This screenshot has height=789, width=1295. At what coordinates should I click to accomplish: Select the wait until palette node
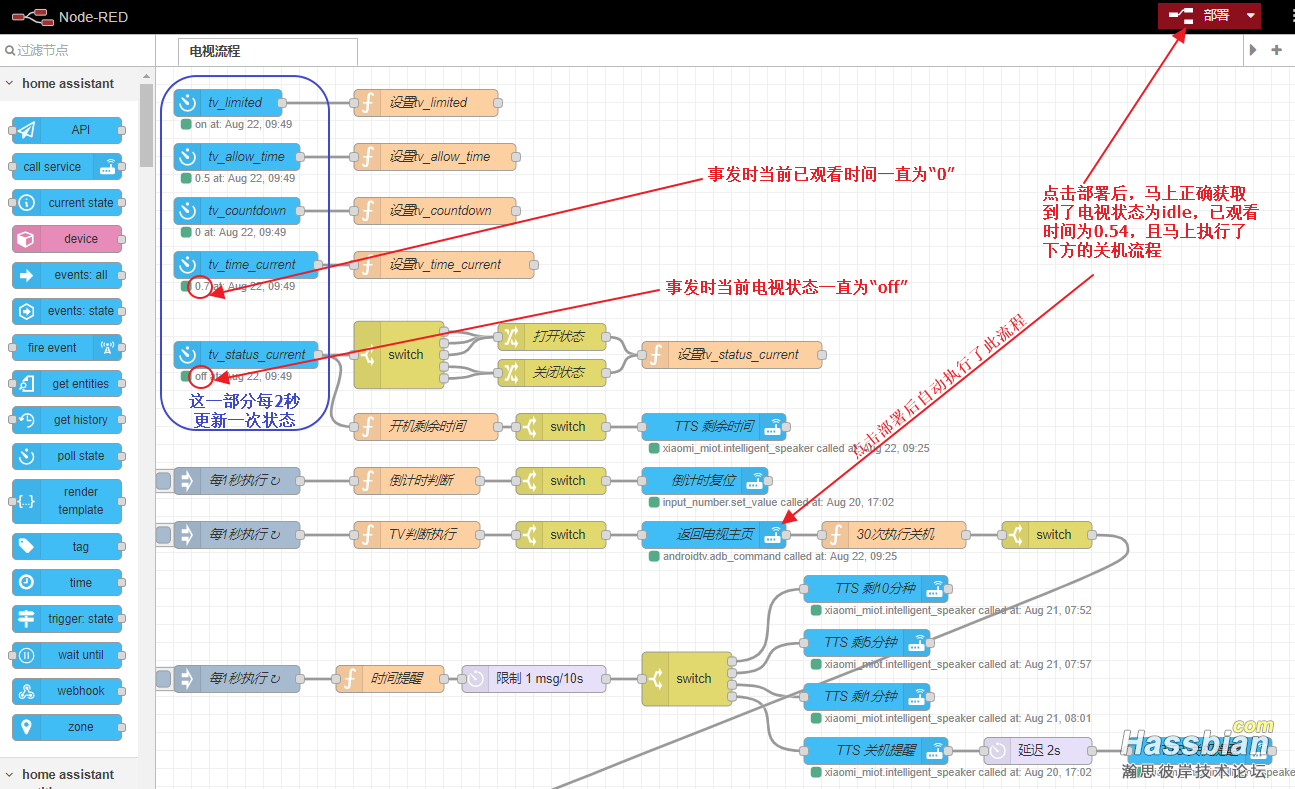(68, 654)
